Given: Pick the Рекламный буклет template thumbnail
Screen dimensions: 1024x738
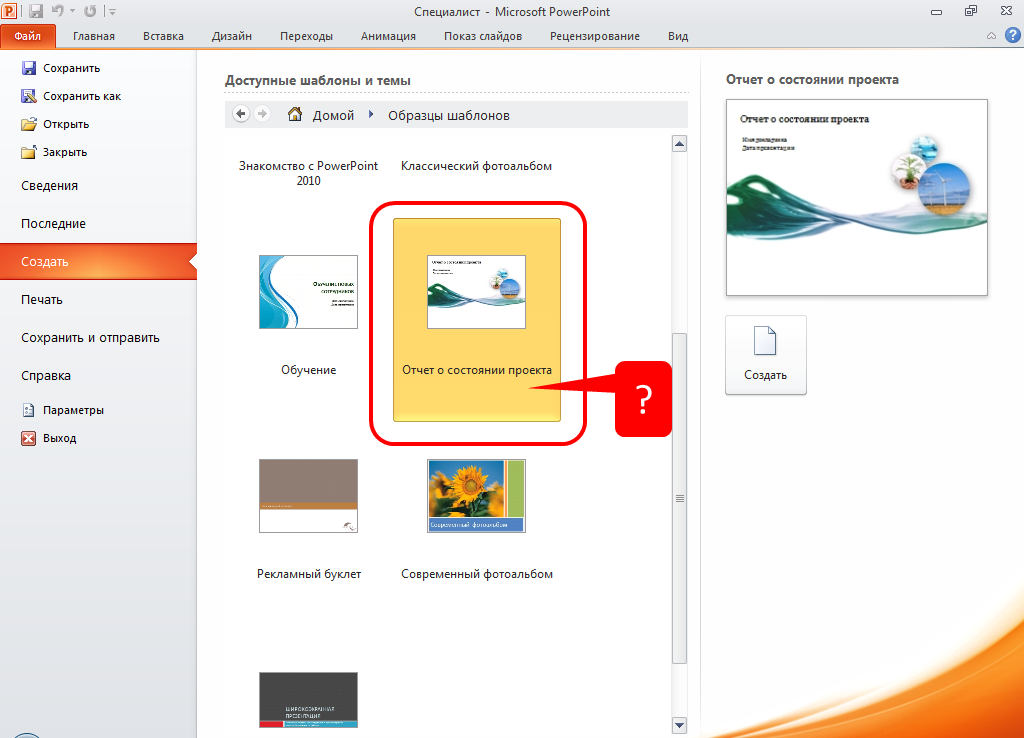Looking at the screenshot, I should click(308, 496).
